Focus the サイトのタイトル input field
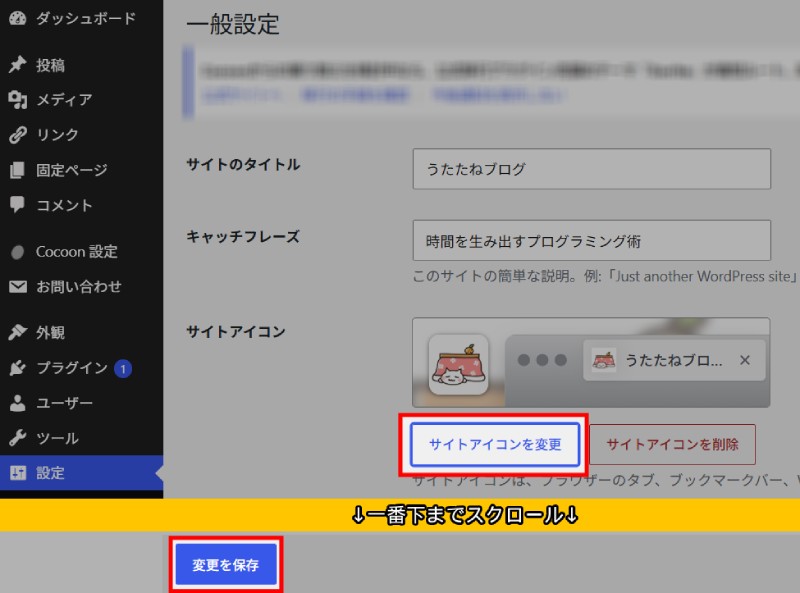Viewport: 800px width, 593px height. click(x=591, y=169)
